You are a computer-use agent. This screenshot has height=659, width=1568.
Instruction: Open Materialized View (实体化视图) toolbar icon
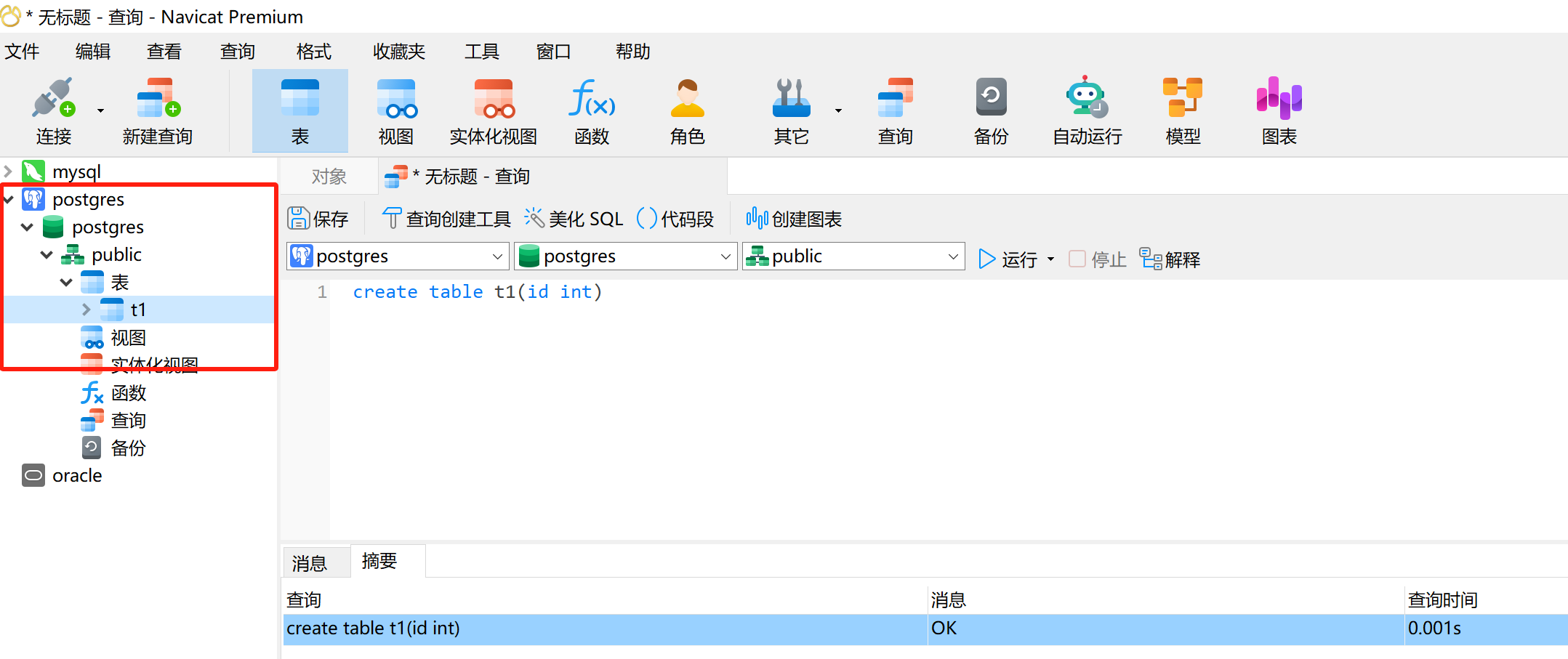(x=494, y=98)
